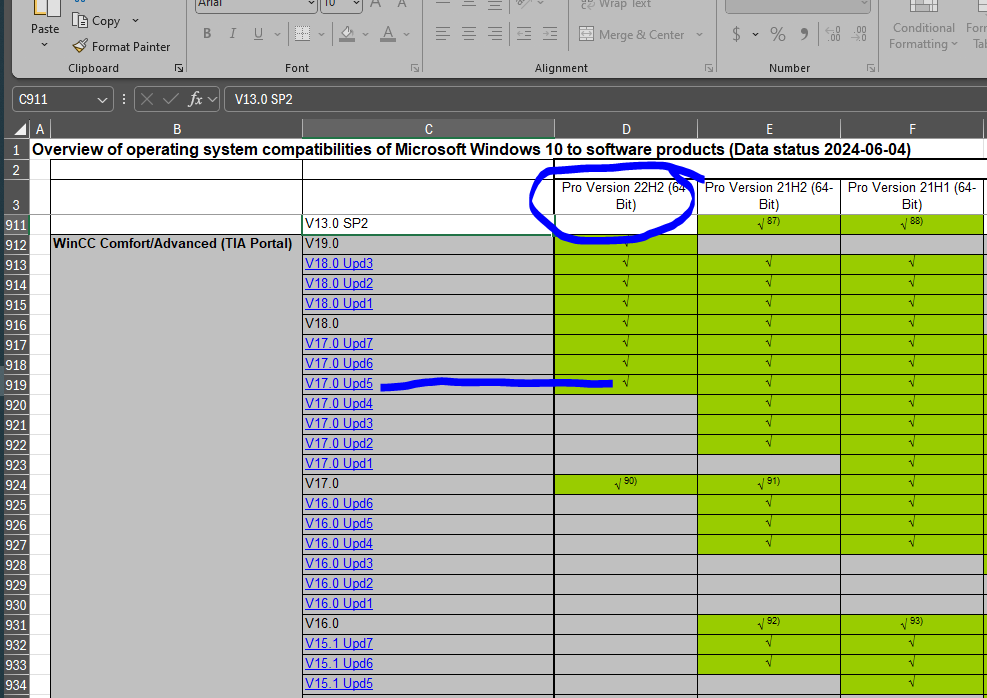Image resolution: width=987 pixels, height=698 pixels.
Task: Click the Insert Function fx button
Action: coord(196,99)
